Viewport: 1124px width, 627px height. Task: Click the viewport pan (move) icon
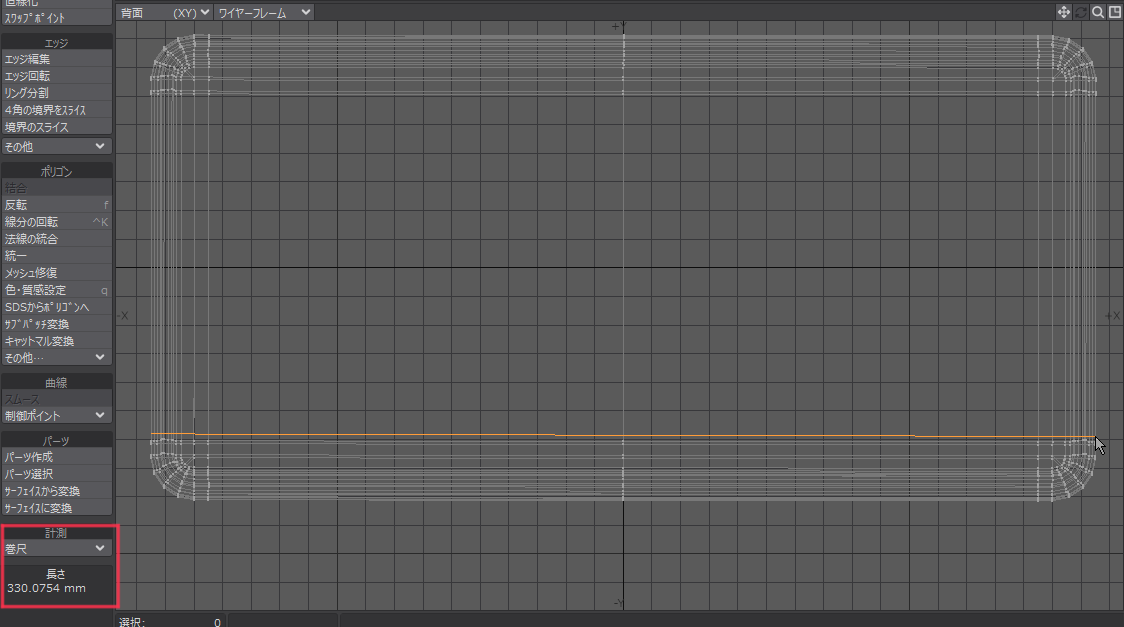[x=1063, y=12]
